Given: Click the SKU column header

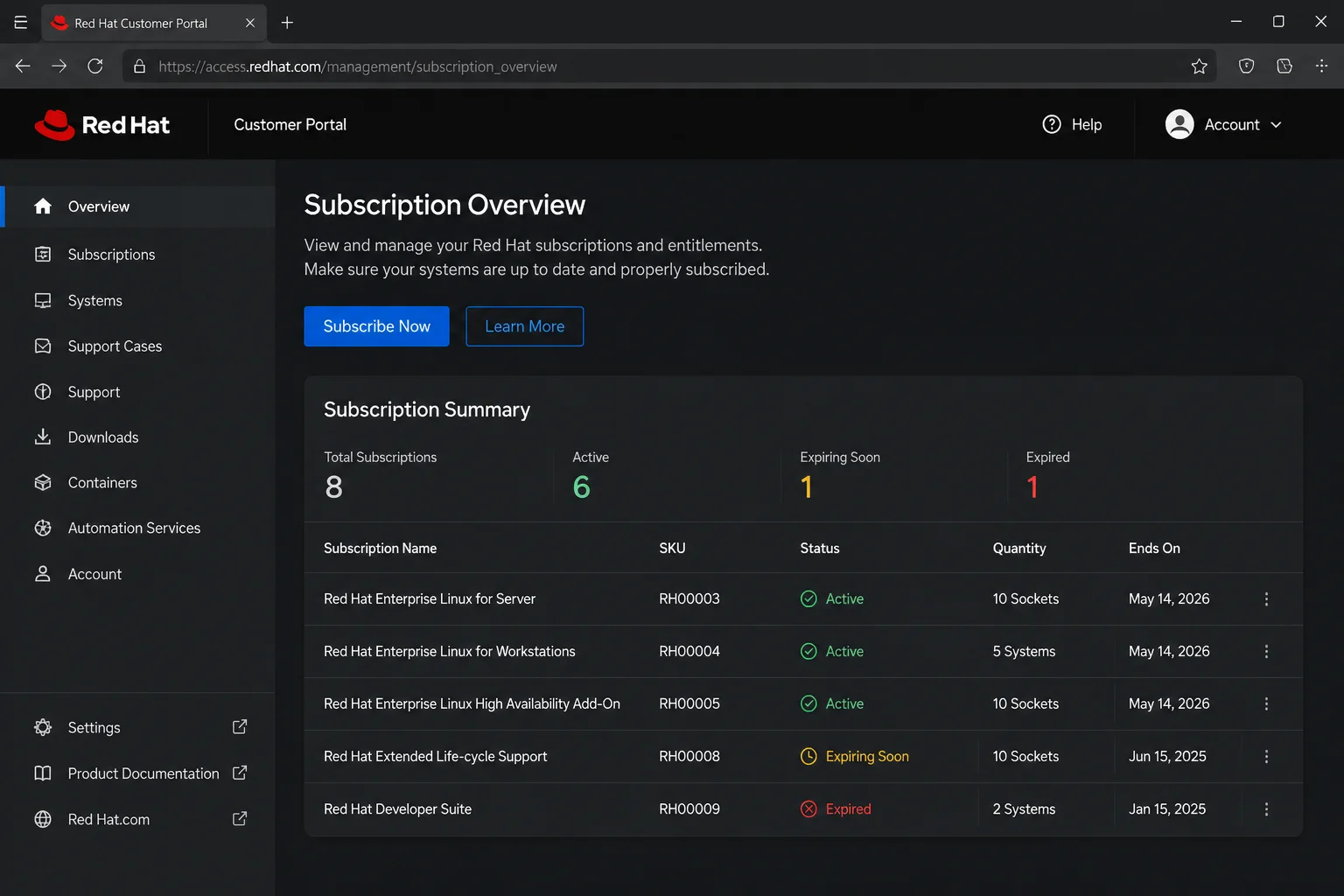Looking at the screenshot, I should click(672, 548).
